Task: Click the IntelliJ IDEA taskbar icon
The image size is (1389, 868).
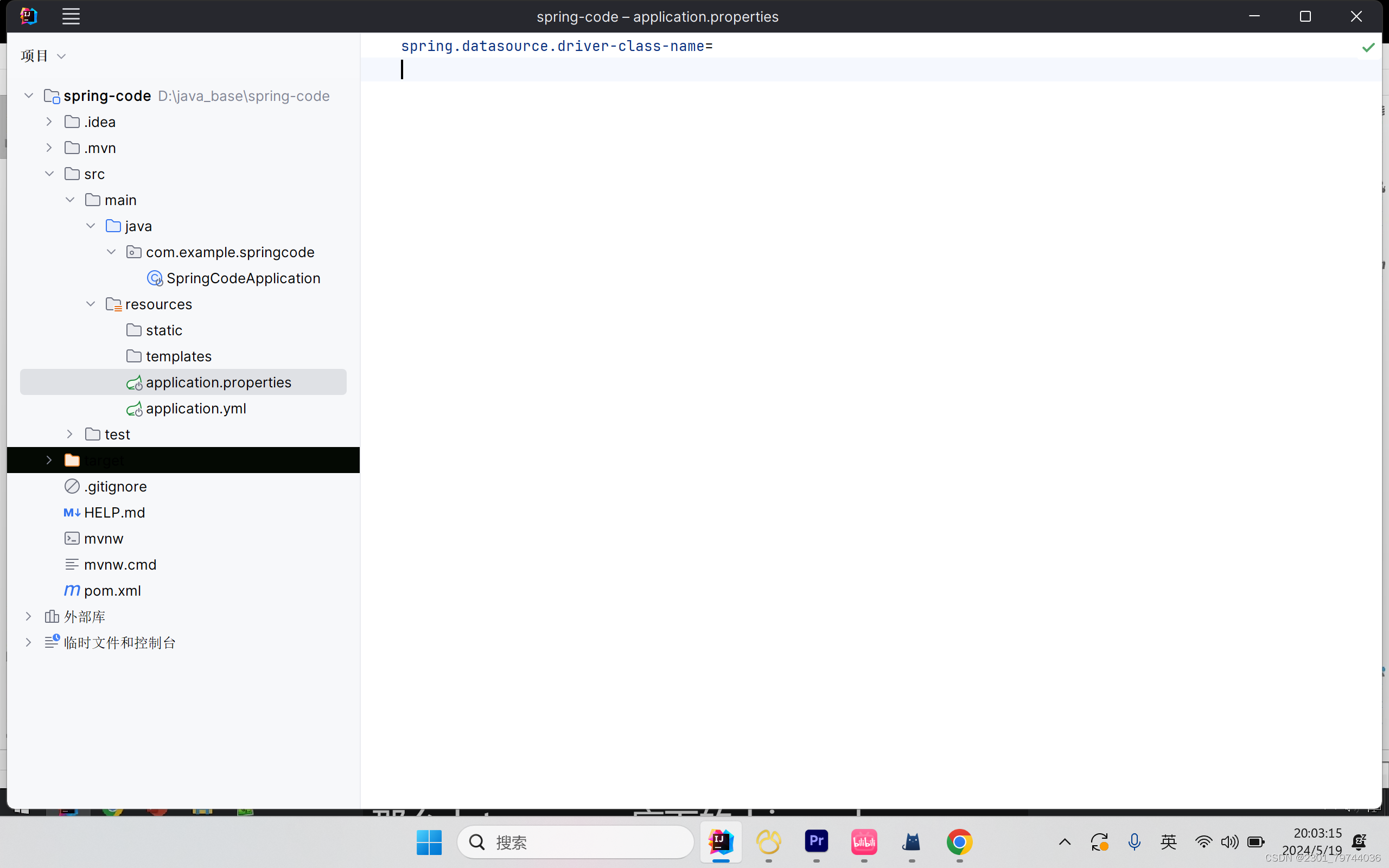Action: coord(721,841)
